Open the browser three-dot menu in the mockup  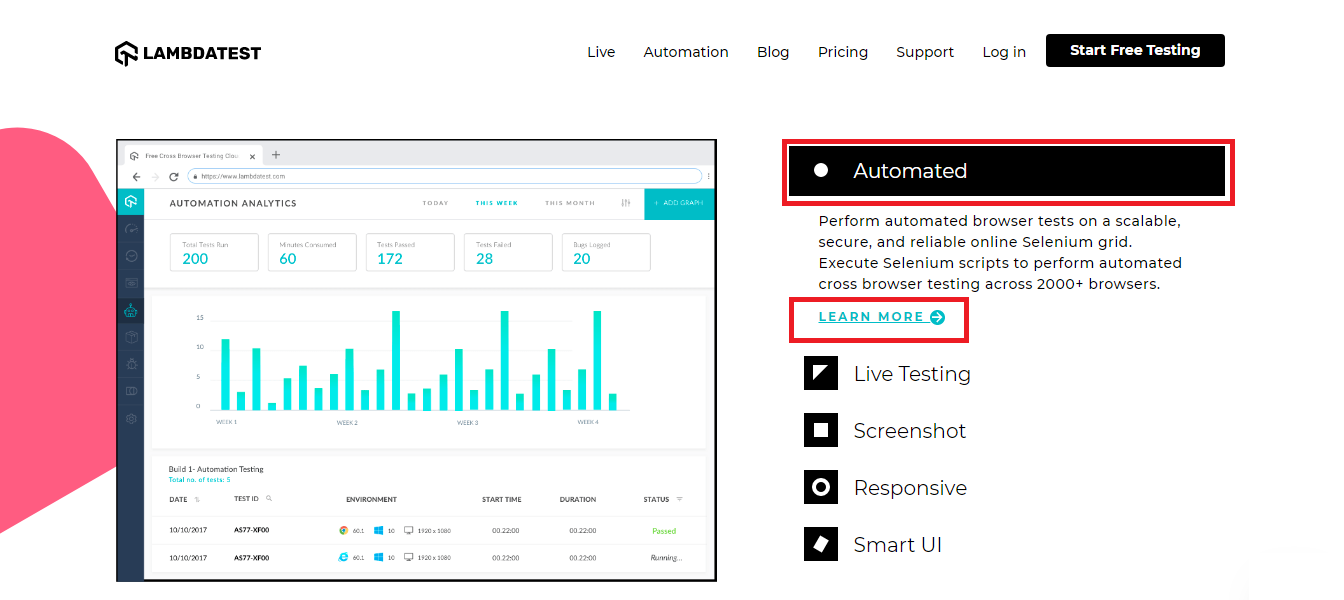[707, 175]
